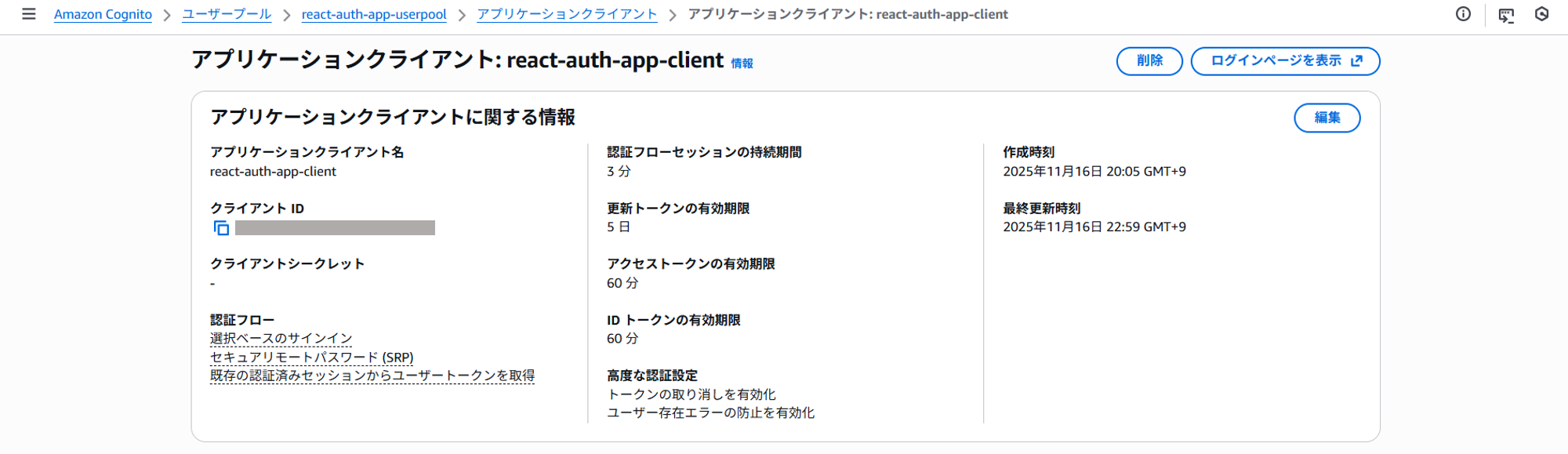Open the ユーザープール breadcrumb
The image size is (1568, 454).
[x=227, y=14]
